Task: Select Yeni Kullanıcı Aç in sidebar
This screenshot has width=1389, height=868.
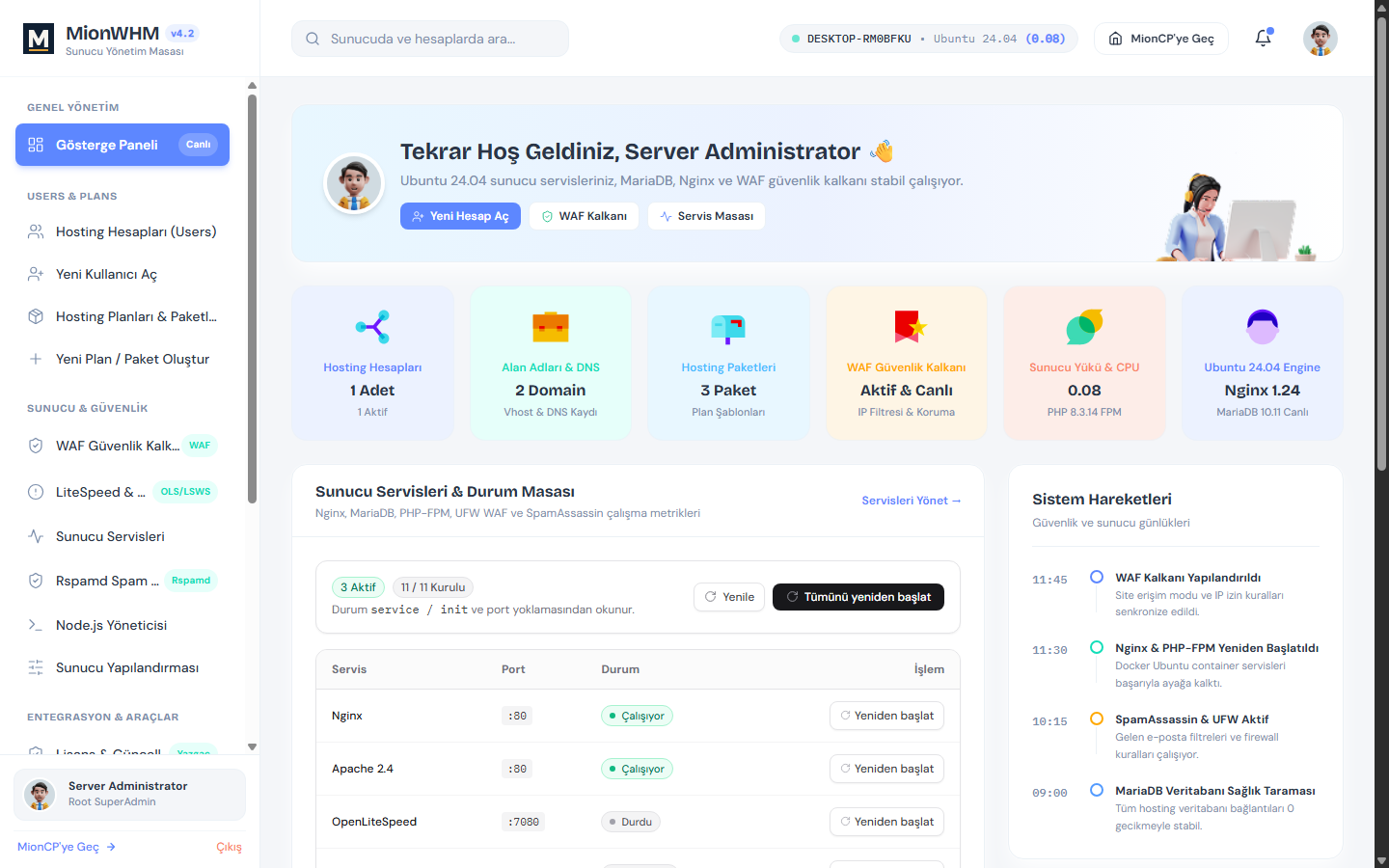Action: 123,274
